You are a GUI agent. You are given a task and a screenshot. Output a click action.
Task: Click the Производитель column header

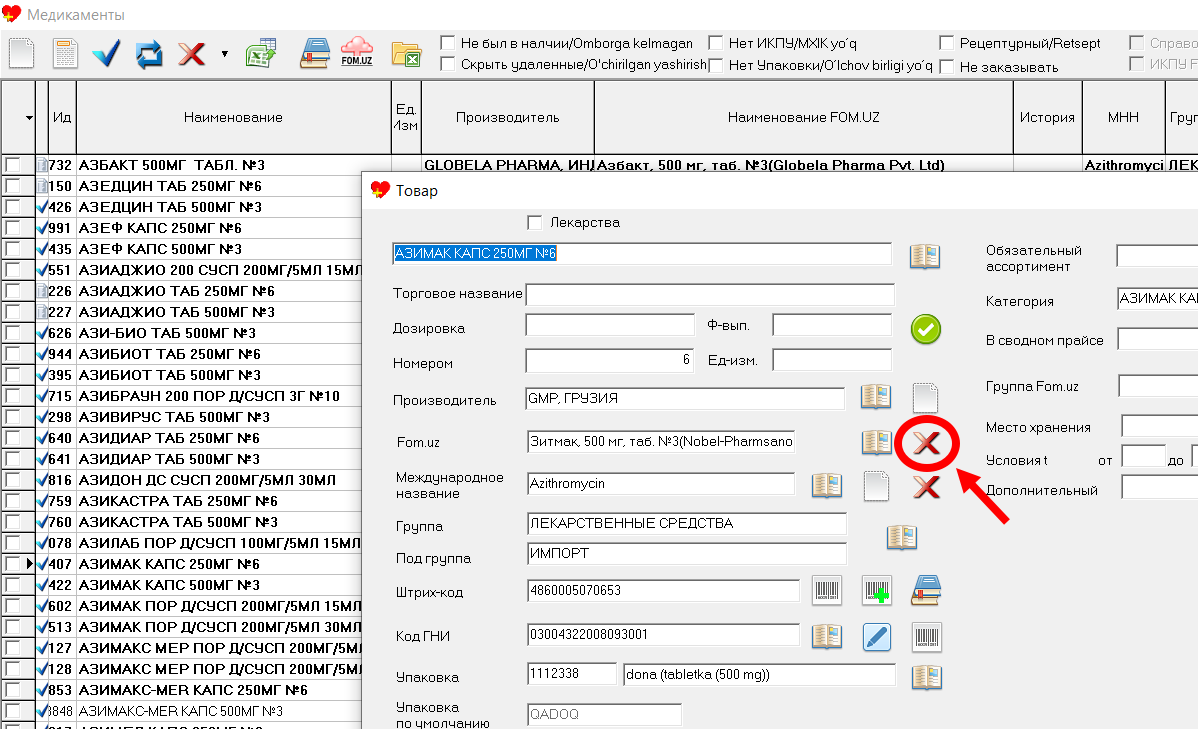coord(507,117)
